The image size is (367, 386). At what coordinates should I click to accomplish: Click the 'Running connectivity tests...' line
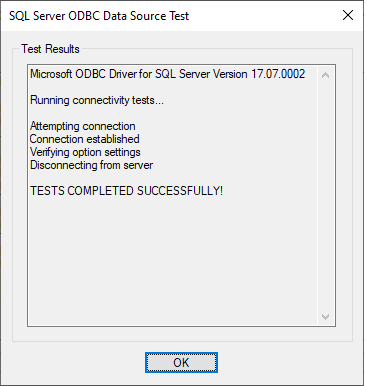(x=97, y=100)
